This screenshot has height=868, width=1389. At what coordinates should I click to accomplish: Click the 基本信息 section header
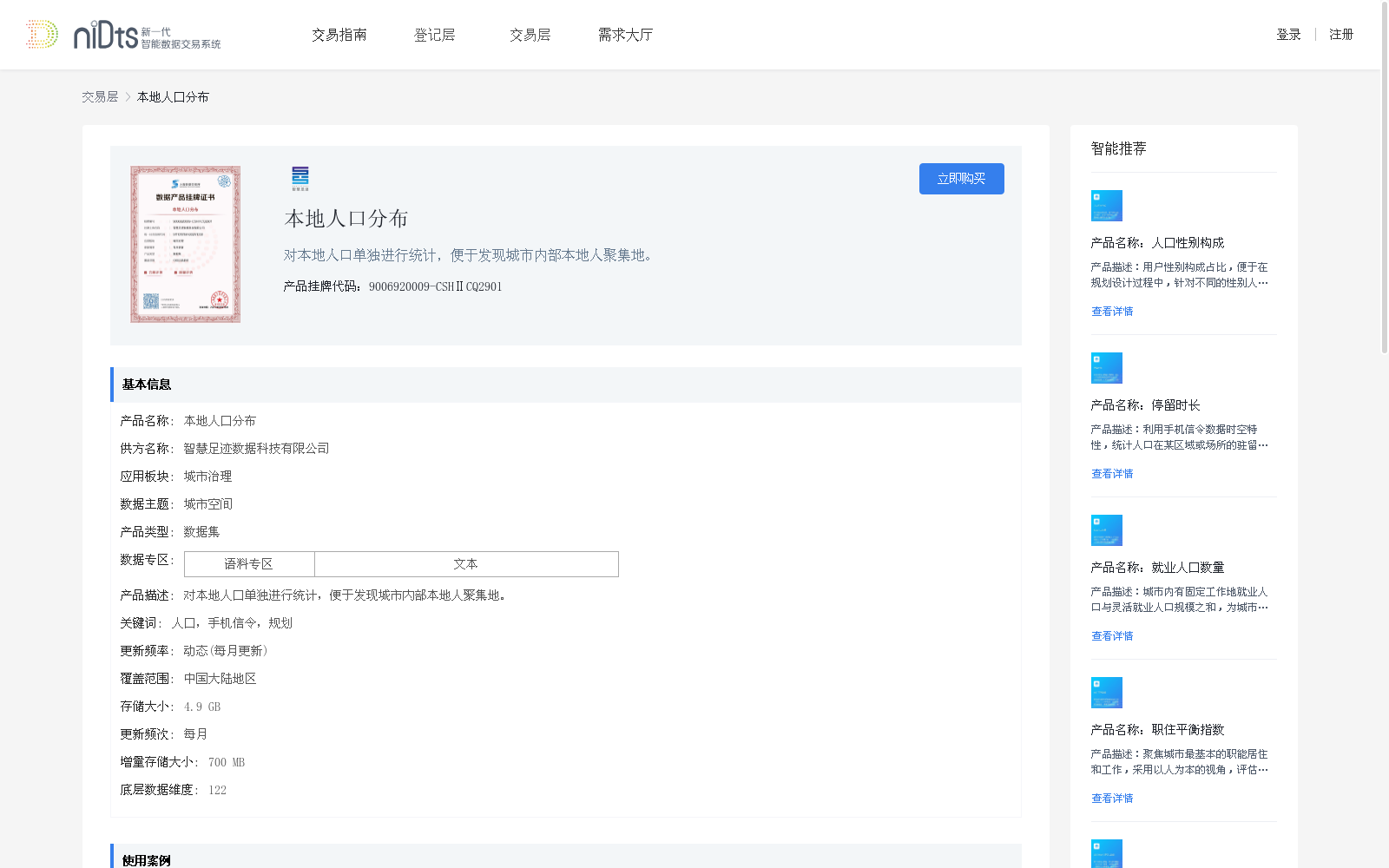coord(566,385)
